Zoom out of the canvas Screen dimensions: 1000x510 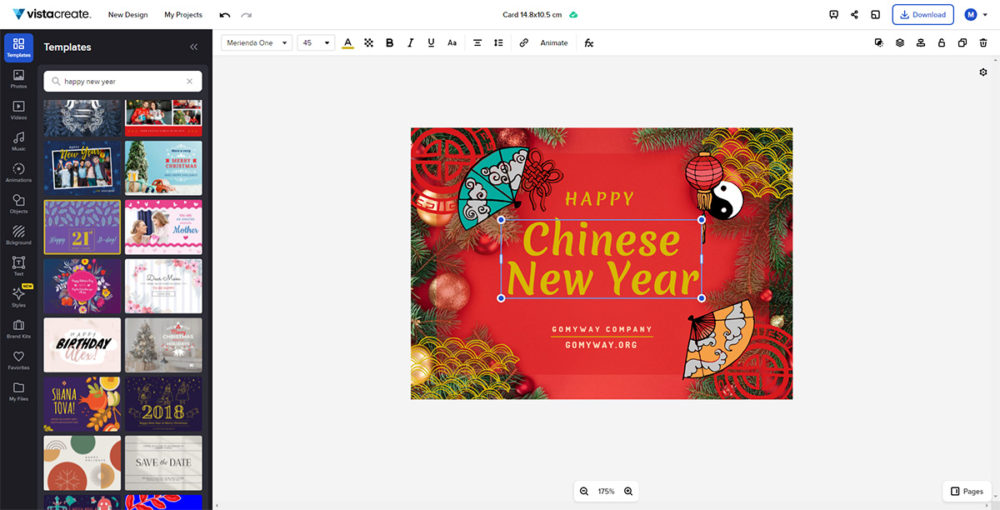[x=584, y=491]
